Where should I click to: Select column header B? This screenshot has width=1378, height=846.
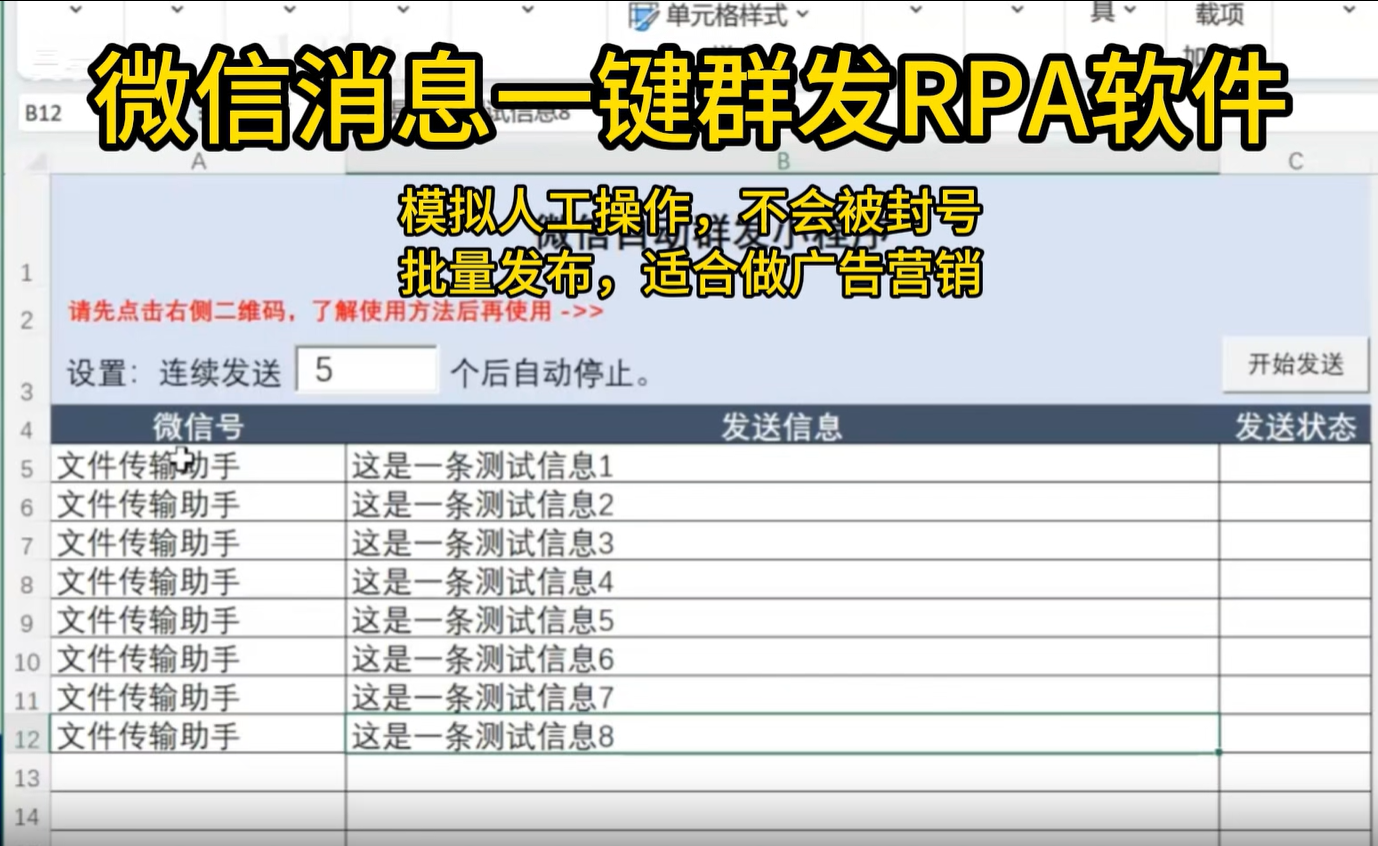point(783,160)
